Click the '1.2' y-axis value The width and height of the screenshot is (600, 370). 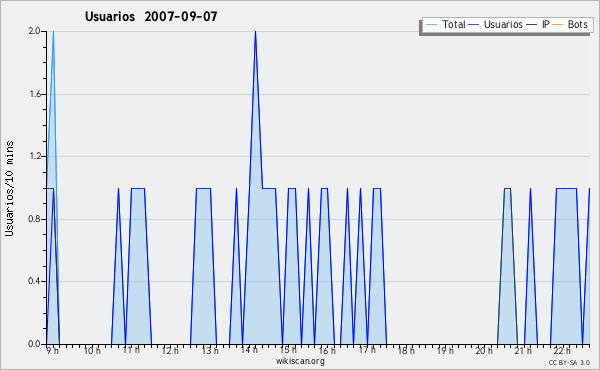pyautogui.click(x=34, y=156)
